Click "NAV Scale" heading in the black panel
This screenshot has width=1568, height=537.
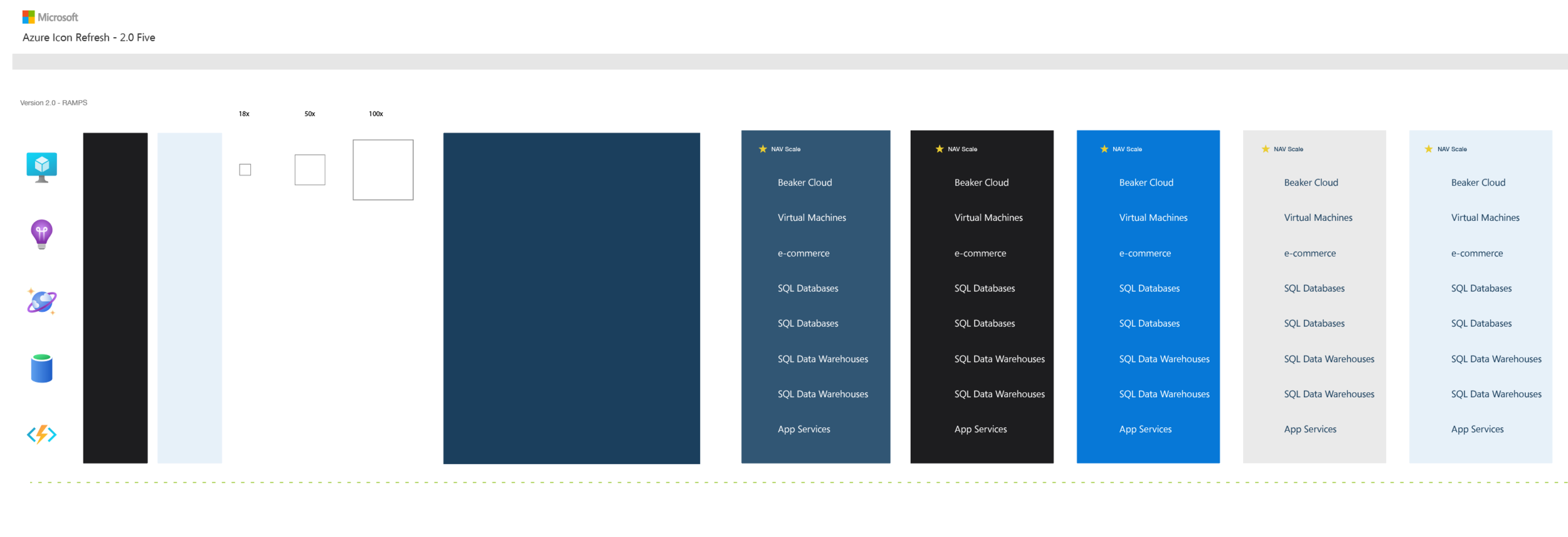(x=963, y=149)
